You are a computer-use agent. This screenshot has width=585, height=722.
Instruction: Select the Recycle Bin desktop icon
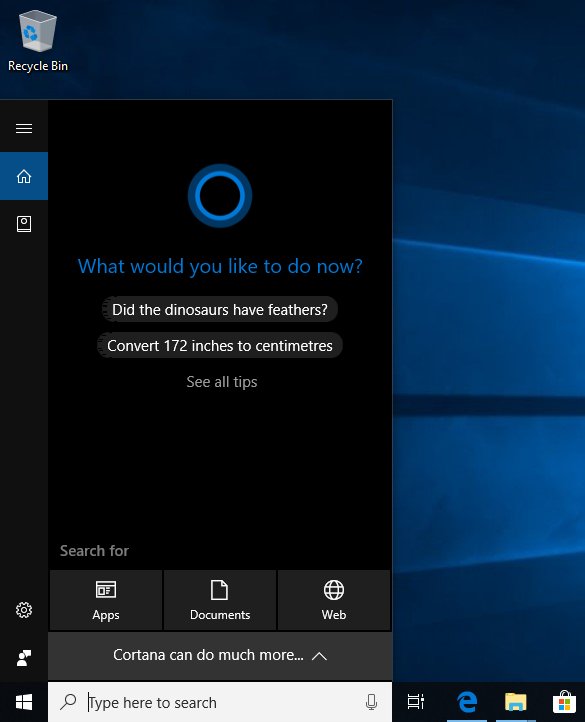coord(38,41)
